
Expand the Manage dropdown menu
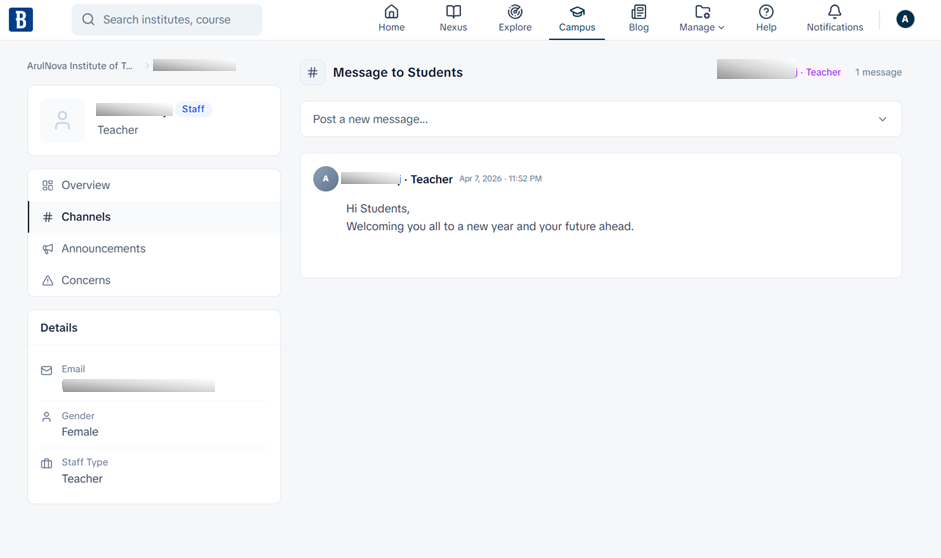(702, 19)
